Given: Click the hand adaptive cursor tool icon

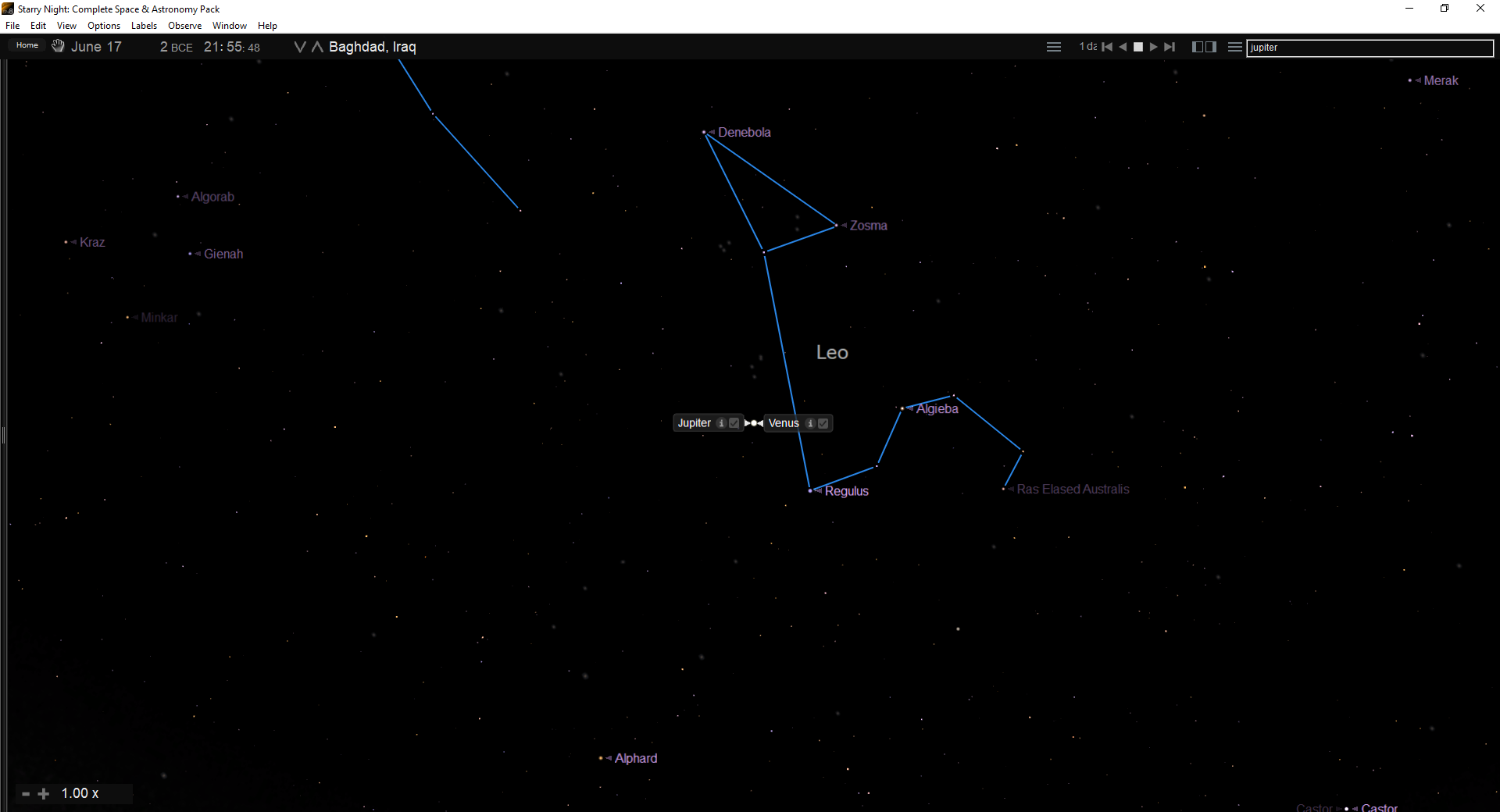Looking at the screenshot, I should [x=58, y=46].
